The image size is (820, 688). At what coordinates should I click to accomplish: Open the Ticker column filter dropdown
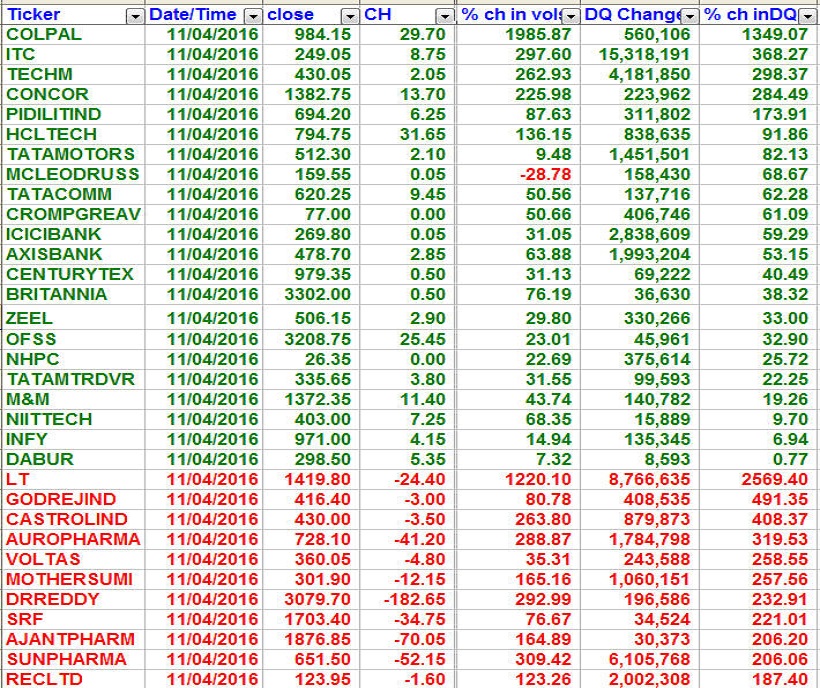coord(134,16)
